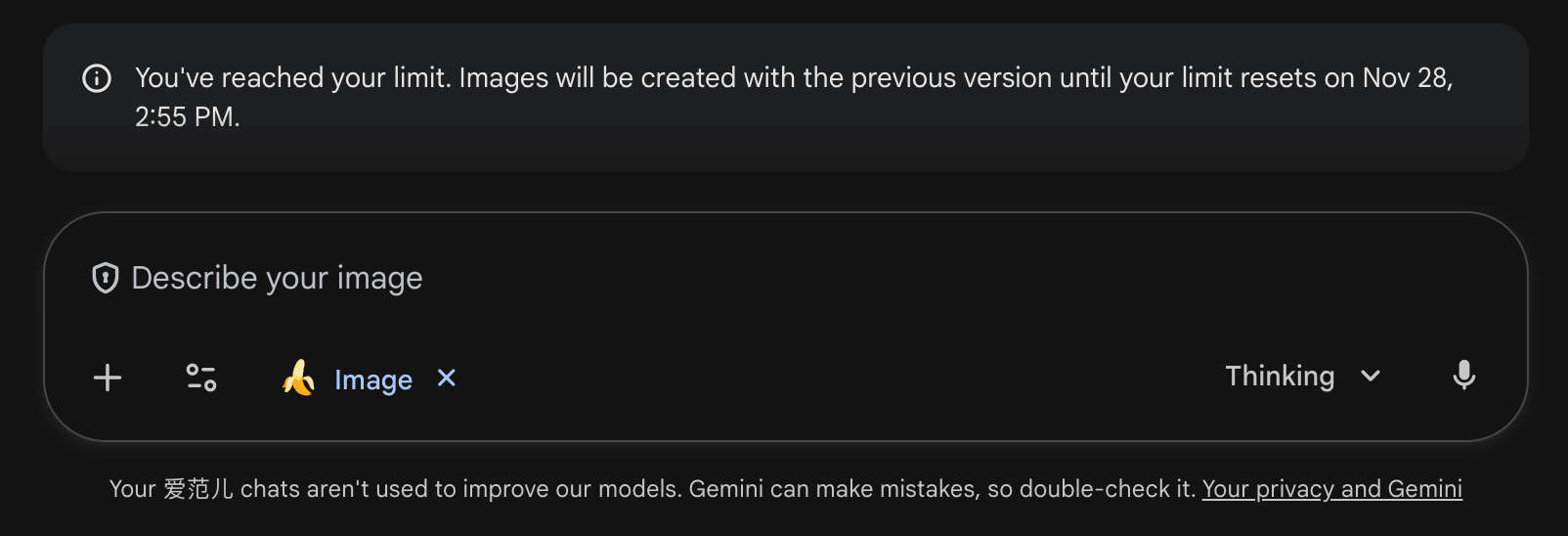
Task: Open the plus upload menu
Action: coord(108,378)
